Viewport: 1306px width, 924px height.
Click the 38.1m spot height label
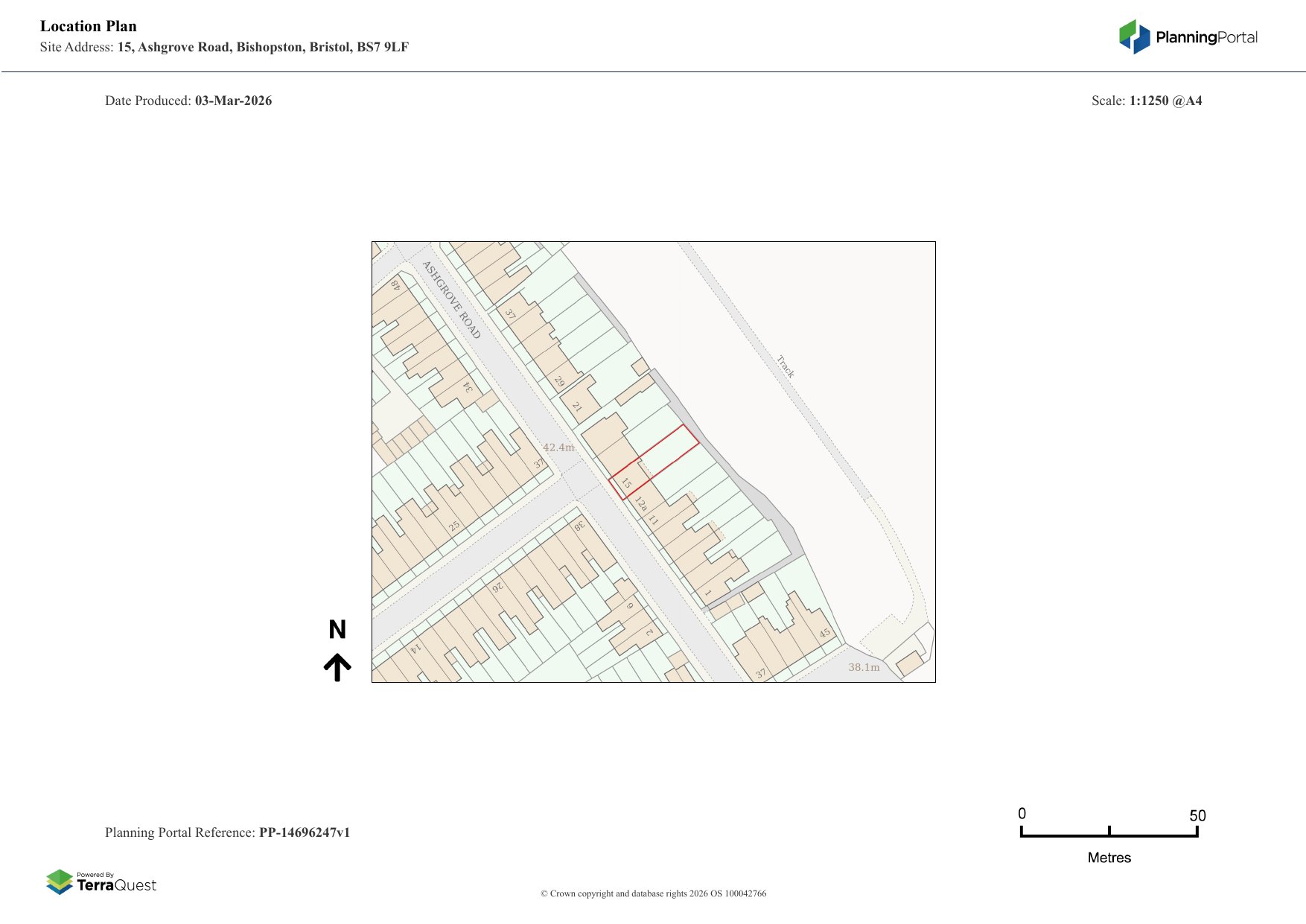tap(864, 667)
